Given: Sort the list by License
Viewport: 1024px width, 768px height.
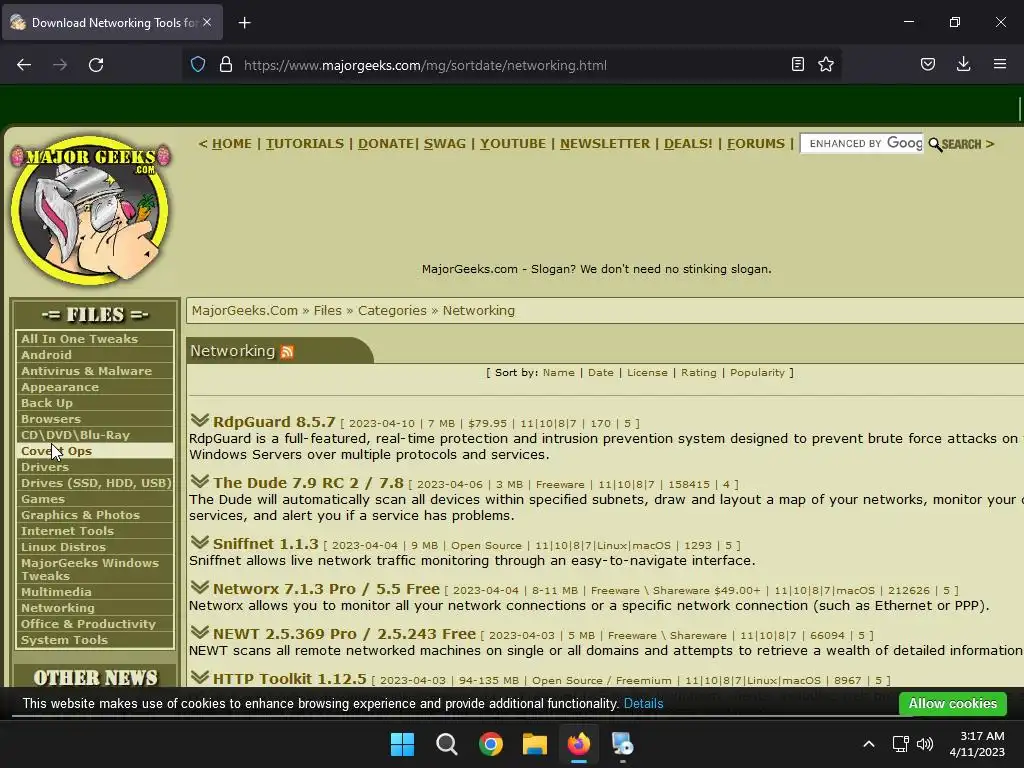Looking at the screenshot, I should 647,372.
